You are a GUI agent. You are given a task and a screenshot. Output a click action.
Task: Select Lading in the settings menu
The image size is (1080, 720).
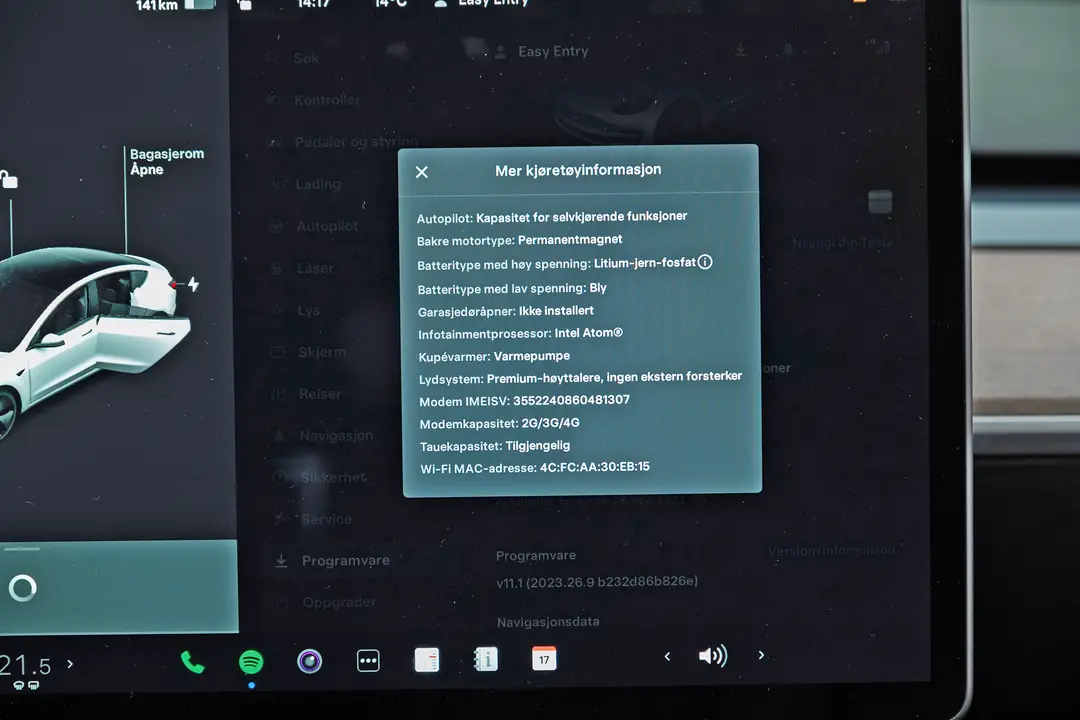(x=318, y=184)
